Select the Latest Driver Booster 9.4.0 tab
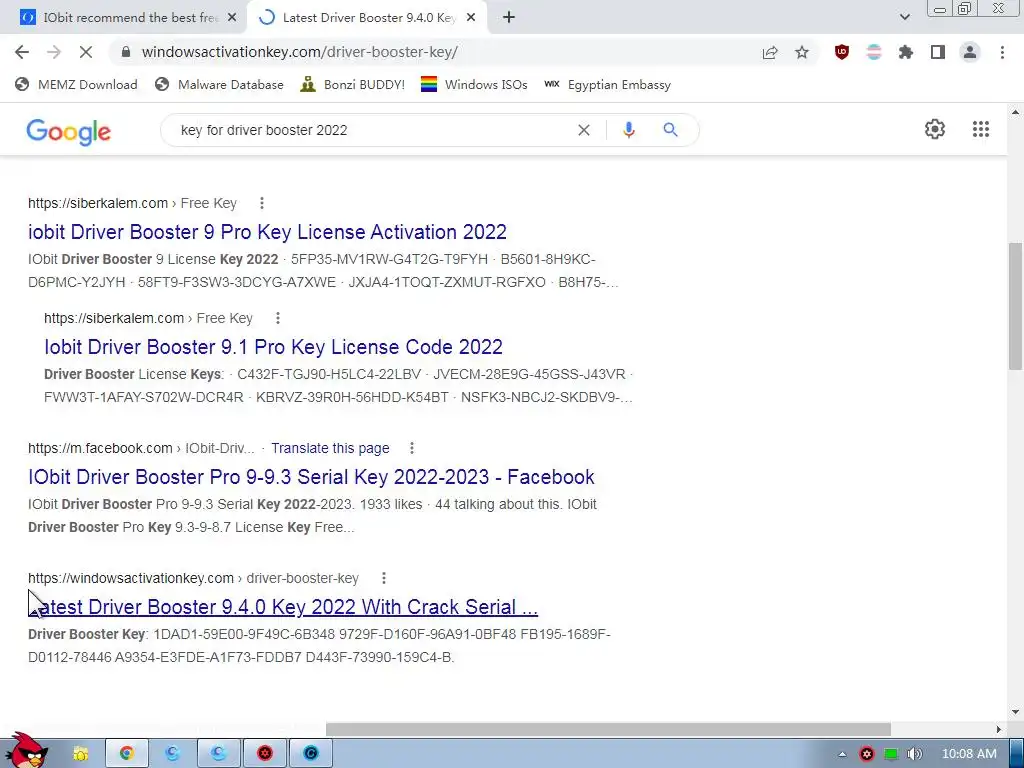The image size is (1024, 768). 369,18
